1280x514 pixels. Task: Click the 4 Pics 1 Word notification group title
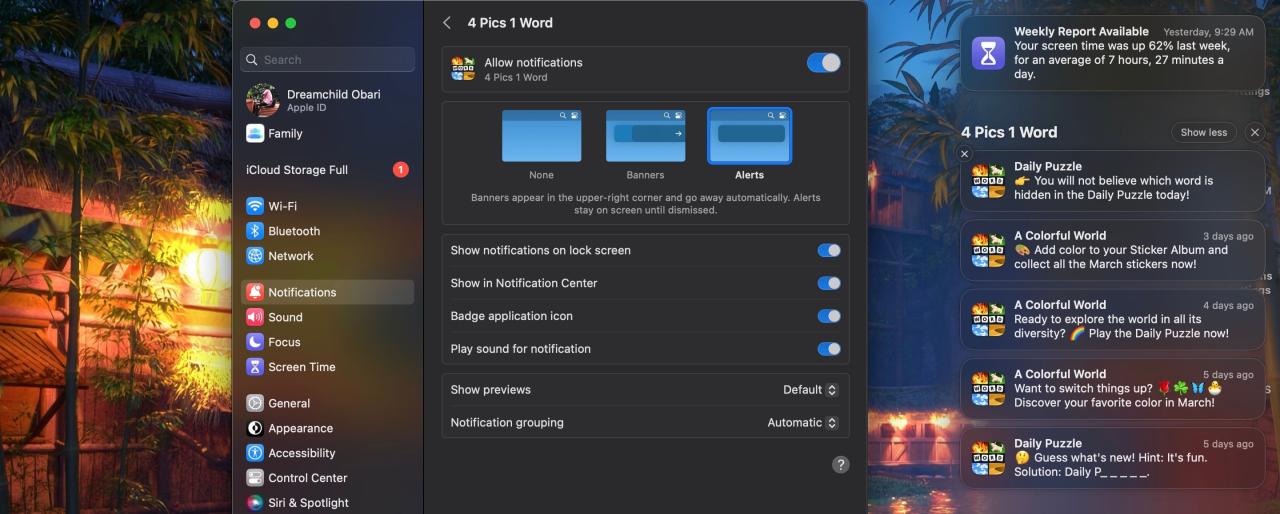(x=1009, y=132)
